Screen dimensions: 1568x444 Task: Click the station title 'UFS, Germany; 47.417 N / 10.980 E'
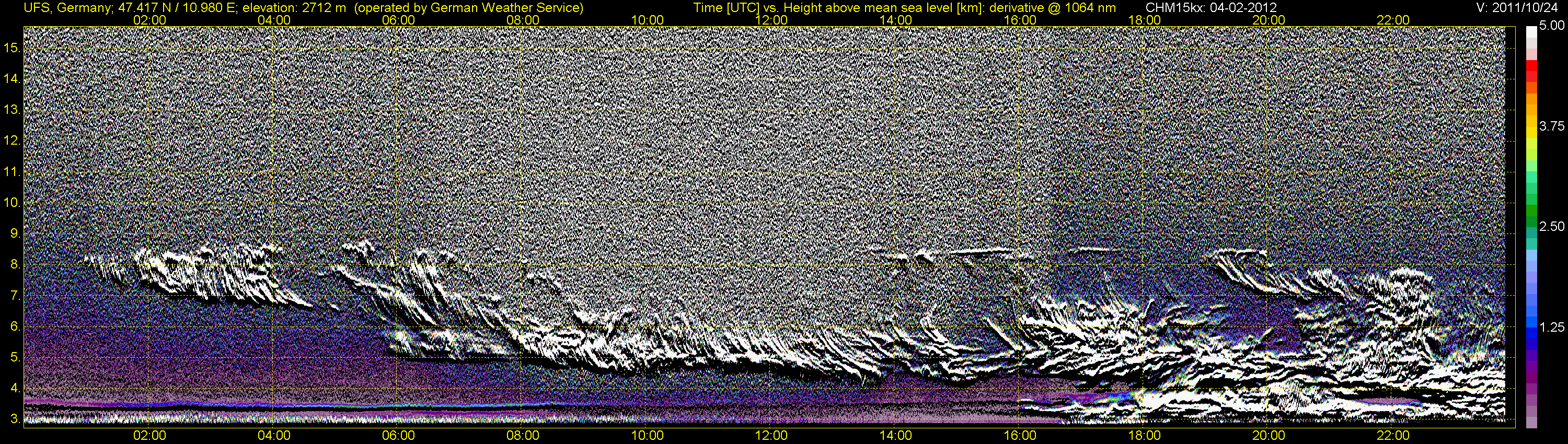[x=130, y=8]
